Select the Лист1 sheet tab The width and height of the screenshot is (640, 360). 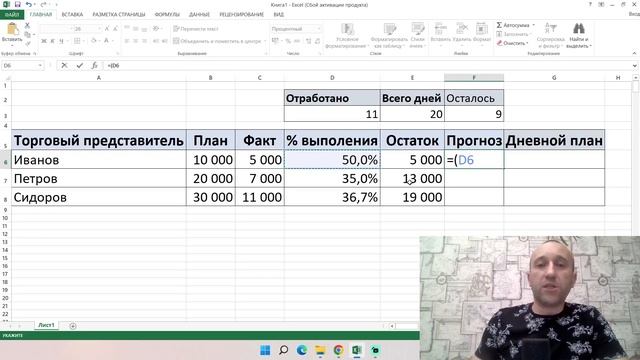46,325
